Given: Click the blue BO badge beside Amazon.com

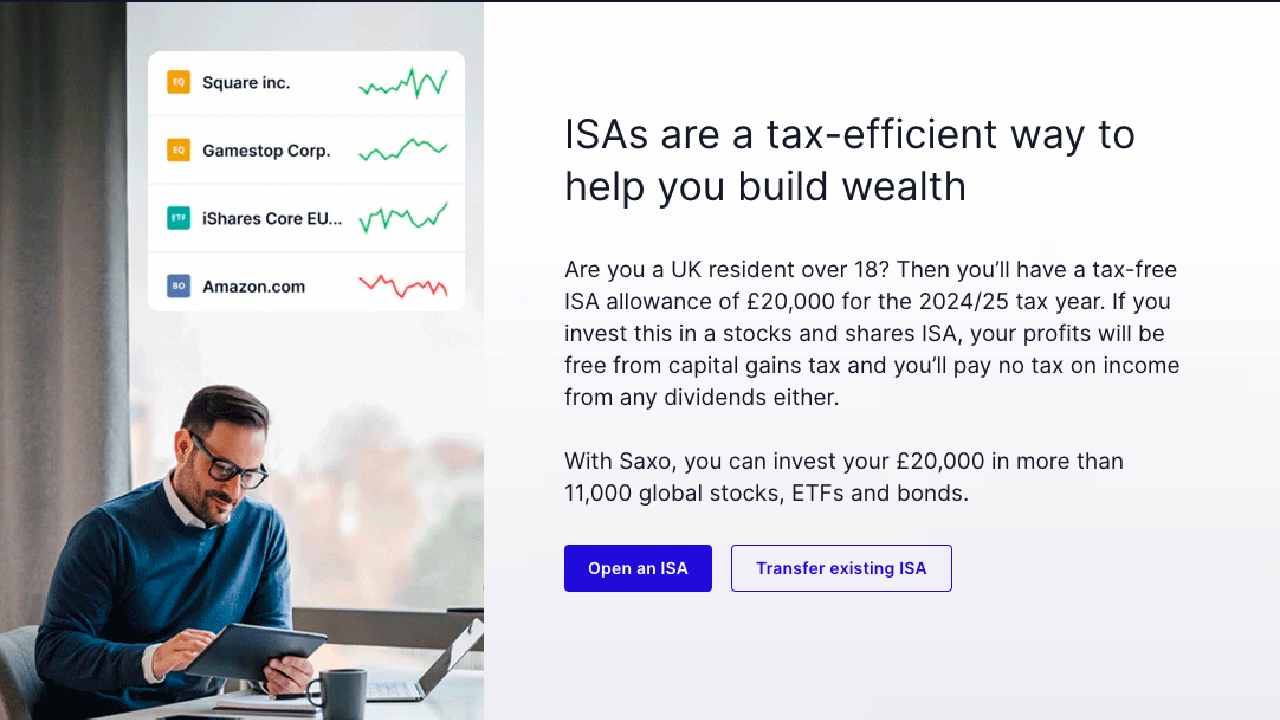Looking at the screenshot, I should pos(179,286).
